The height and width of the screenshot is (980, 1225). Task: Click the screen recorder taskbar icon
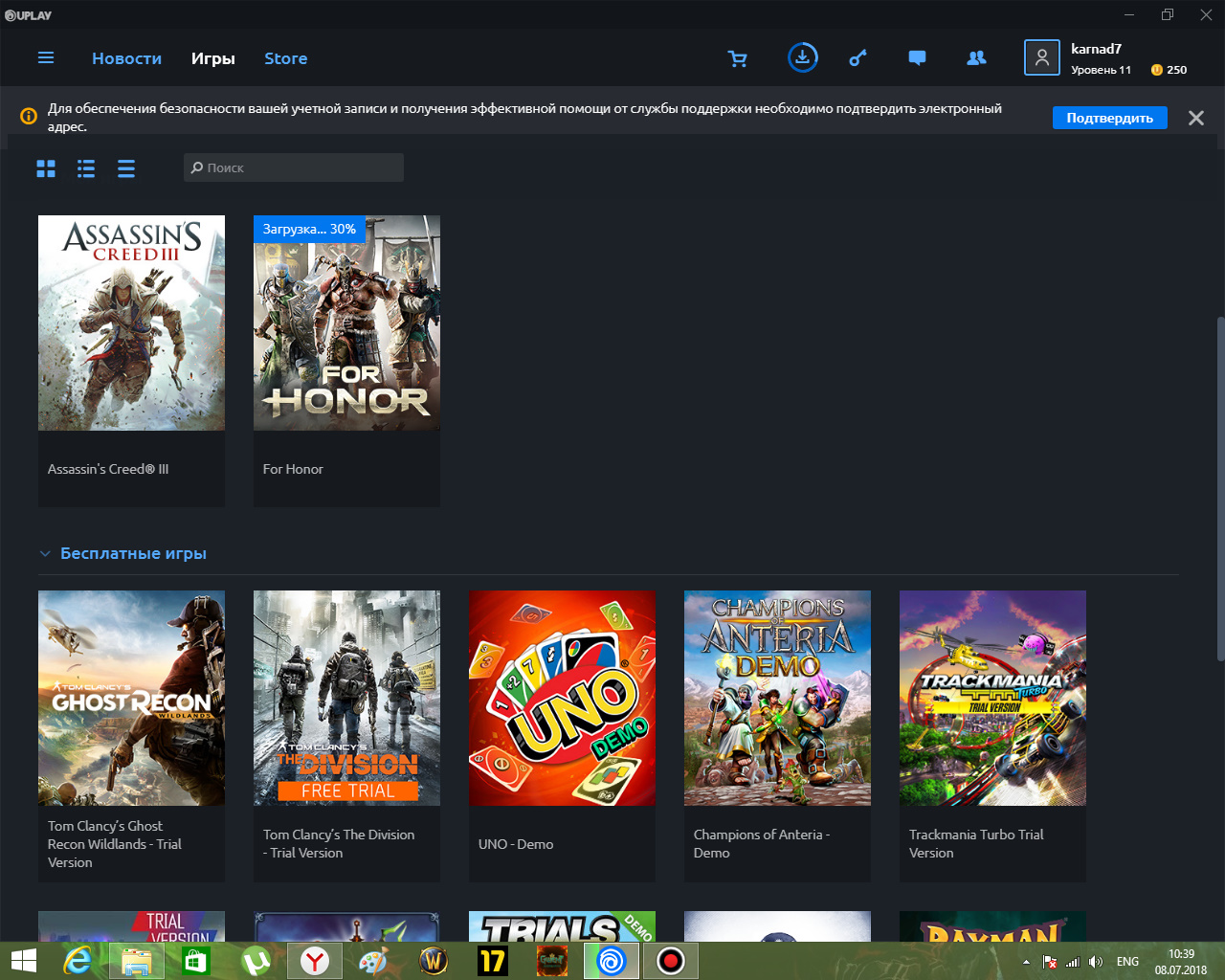[671, 961]
